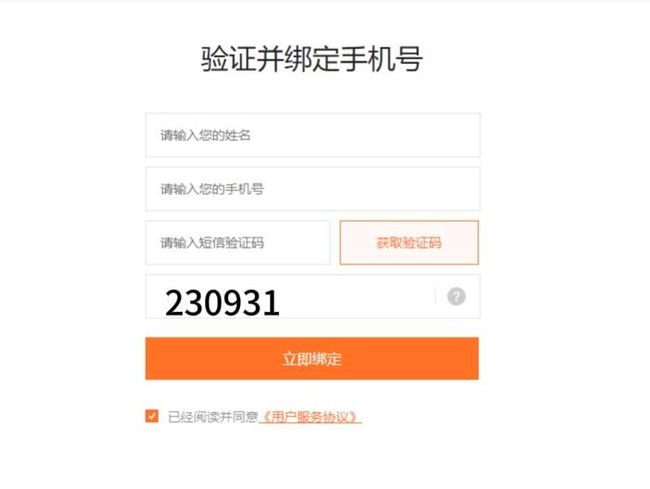Open the 《用户服务协议》 link

310,417
